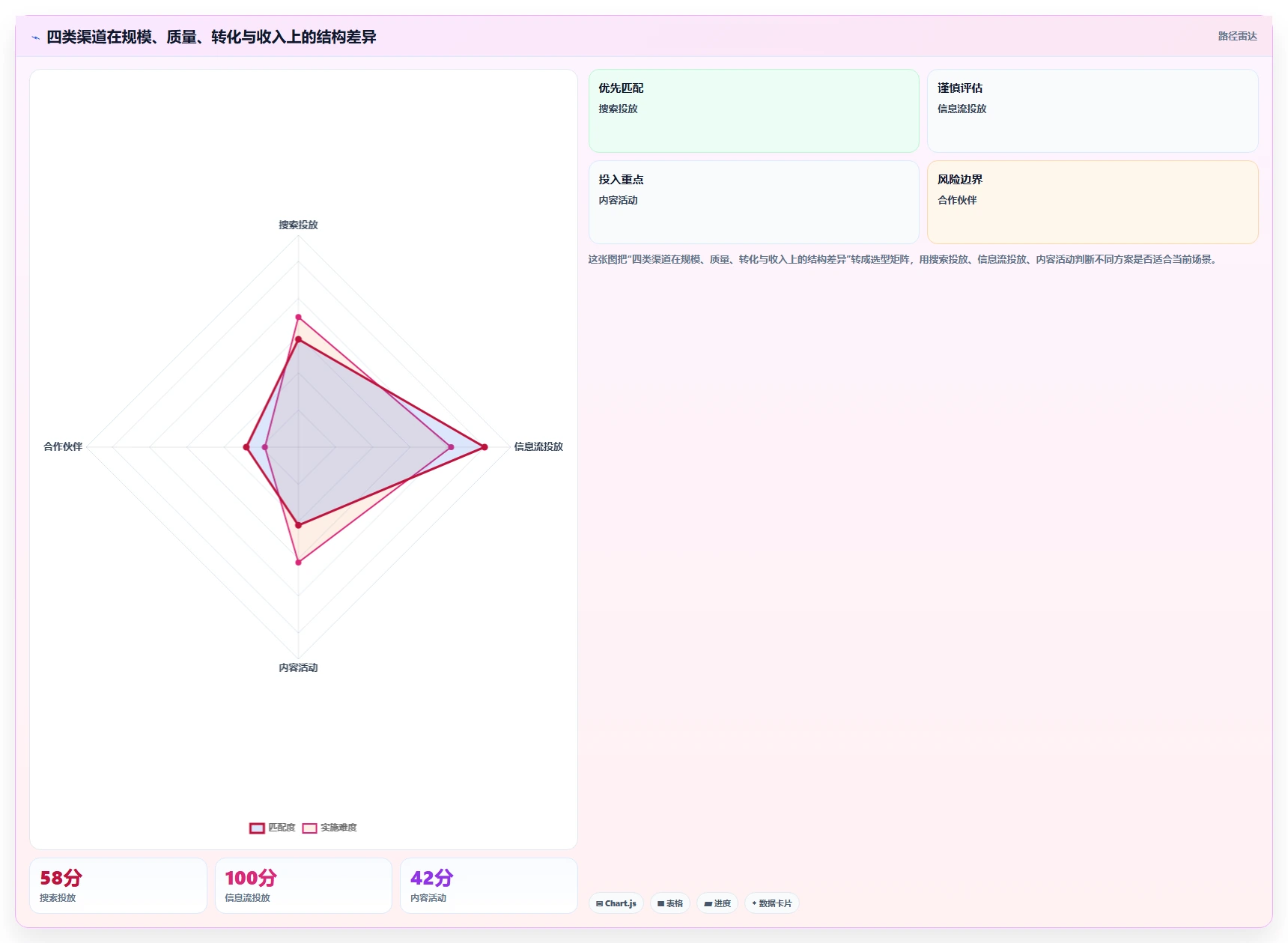Open the 投入重点 内容活动 card
Image resolution: width=1288 pixels, height=943 pixels.
point(753,202)
